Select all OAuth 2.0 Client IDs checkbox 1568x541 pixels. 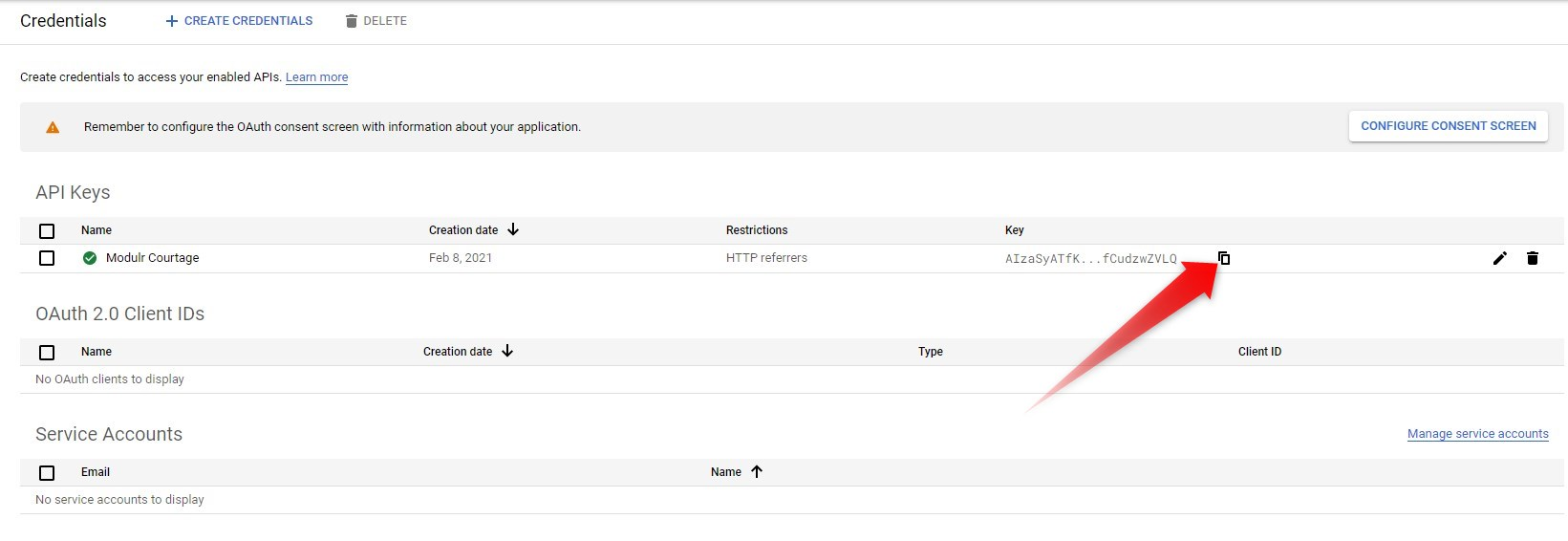tap(47, 353)
